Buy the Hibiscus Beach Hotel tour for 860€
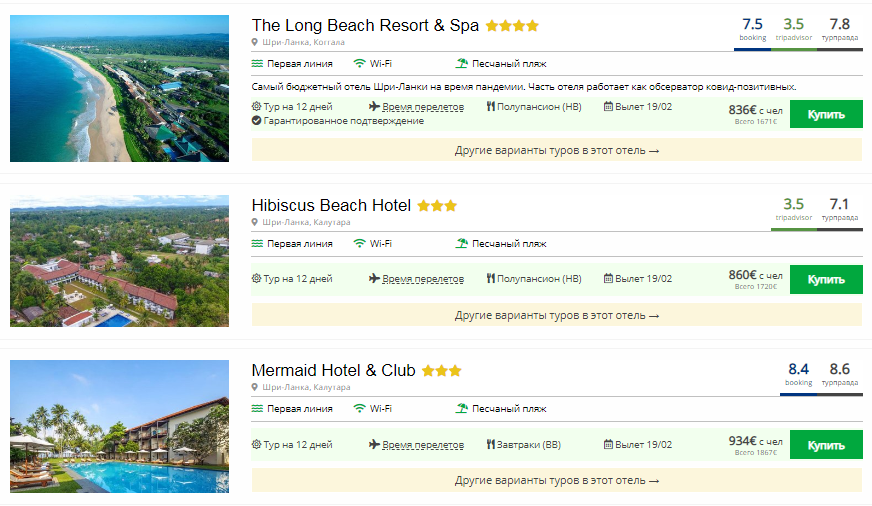Viewport: 872px width, 506px height. [825, 280]
